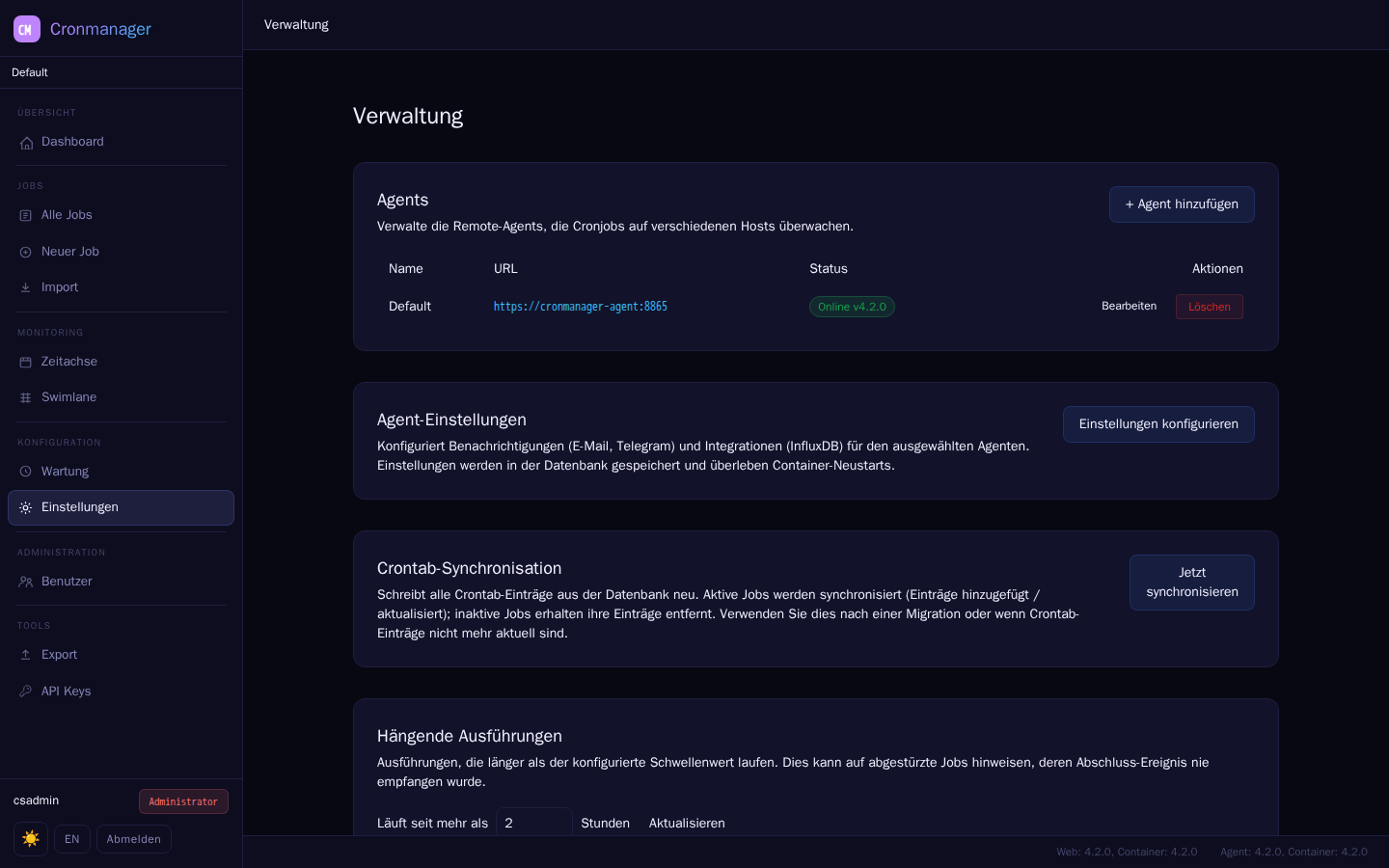Click the Agent hinzufügen button
This screenshot has height=868, width=1389.
1182,204
